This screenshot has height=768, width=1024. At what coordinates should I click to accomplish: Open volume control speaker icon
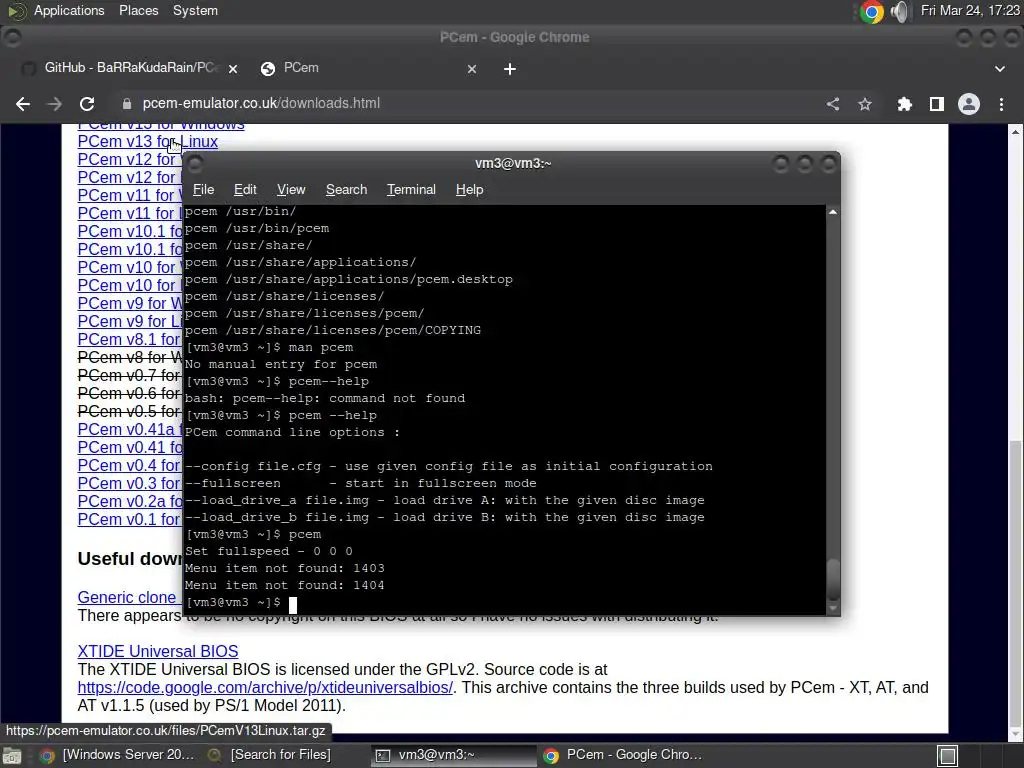coord(899,11)
